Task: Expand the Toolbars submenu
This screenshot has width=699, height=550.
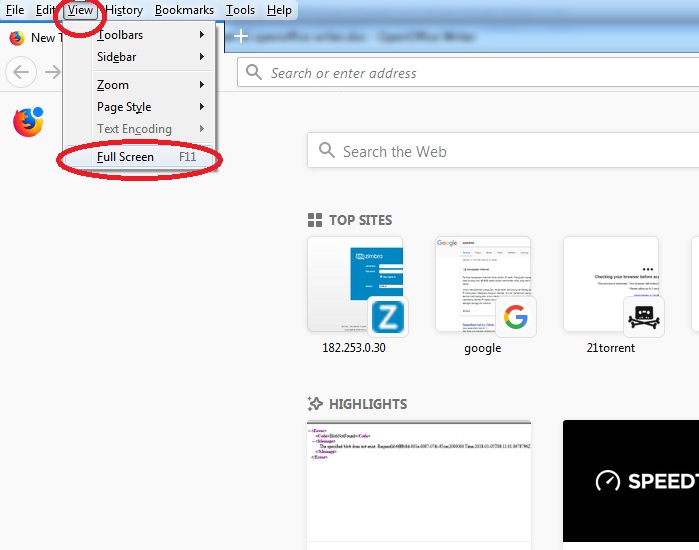Action: (151, 35)
